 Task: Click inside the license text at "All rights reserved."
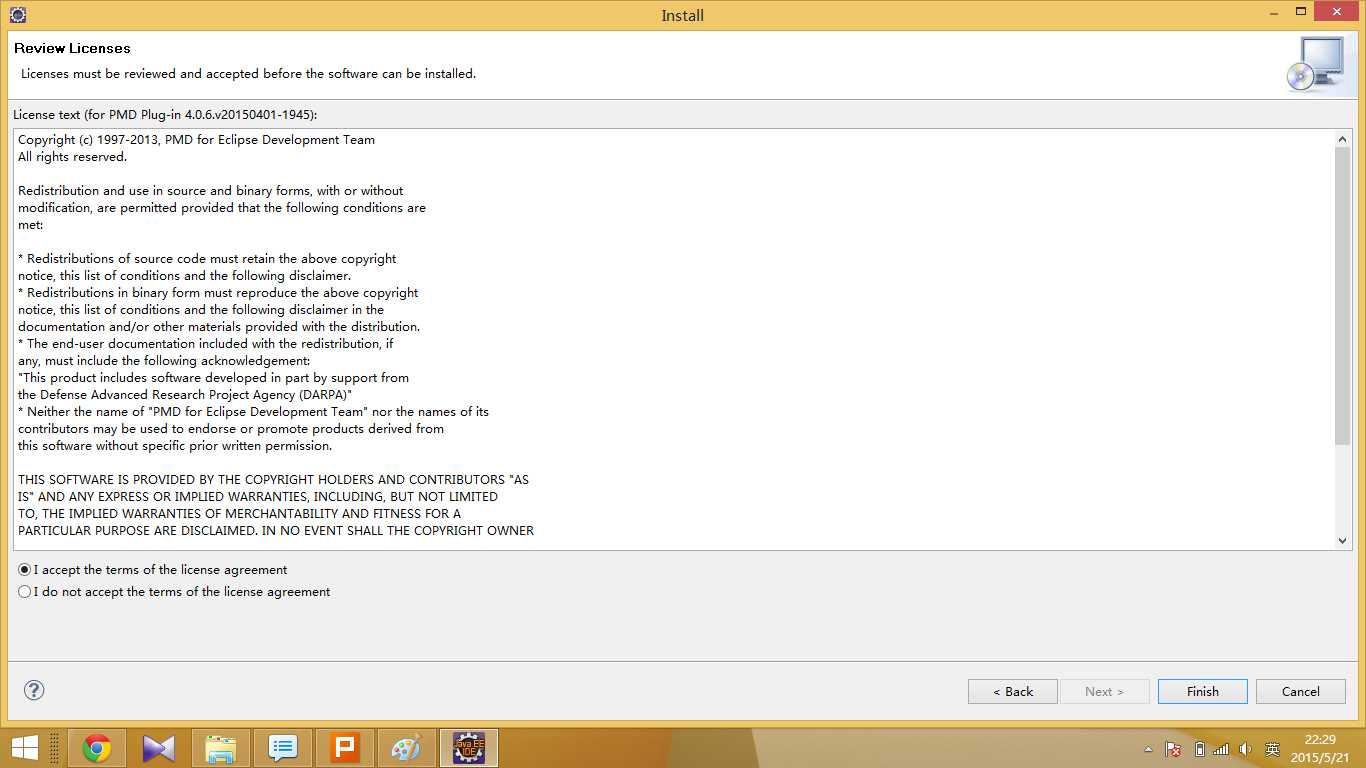pos(73,157)
